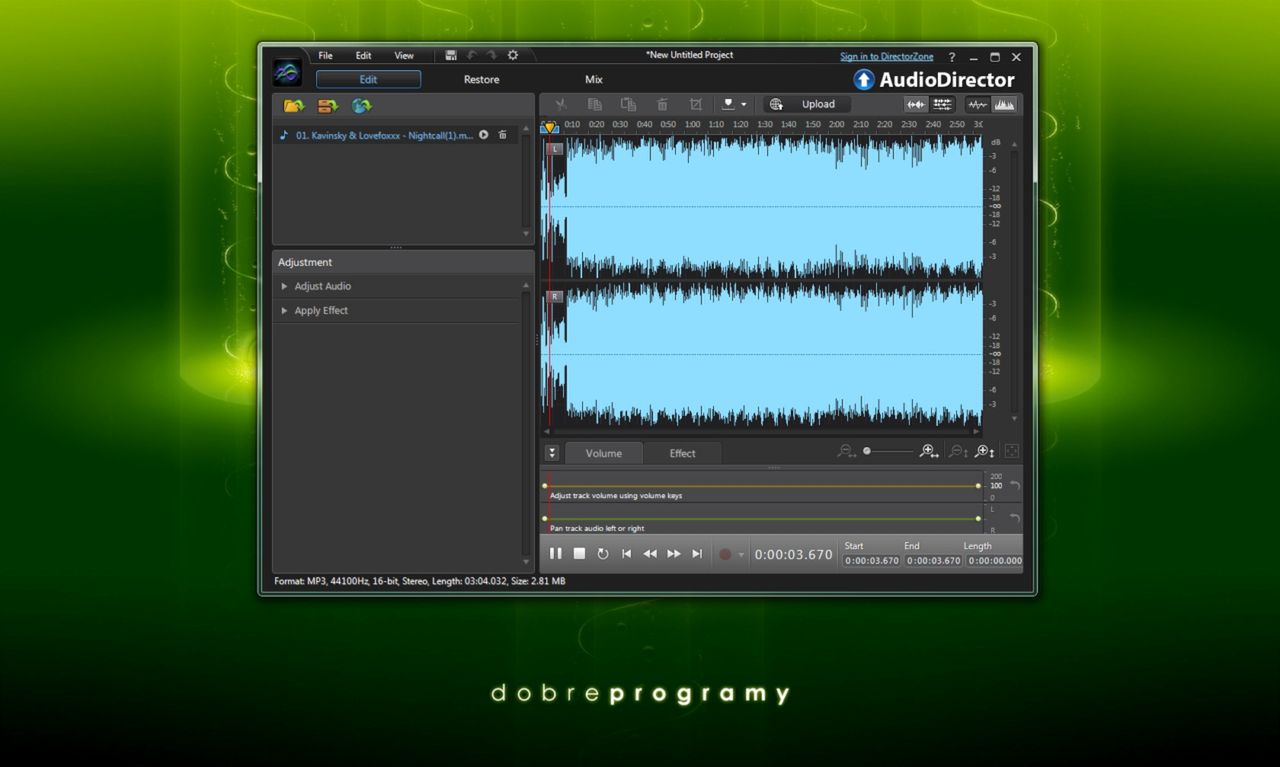Click the undo arrow in title bar

[x=472, y=55]
